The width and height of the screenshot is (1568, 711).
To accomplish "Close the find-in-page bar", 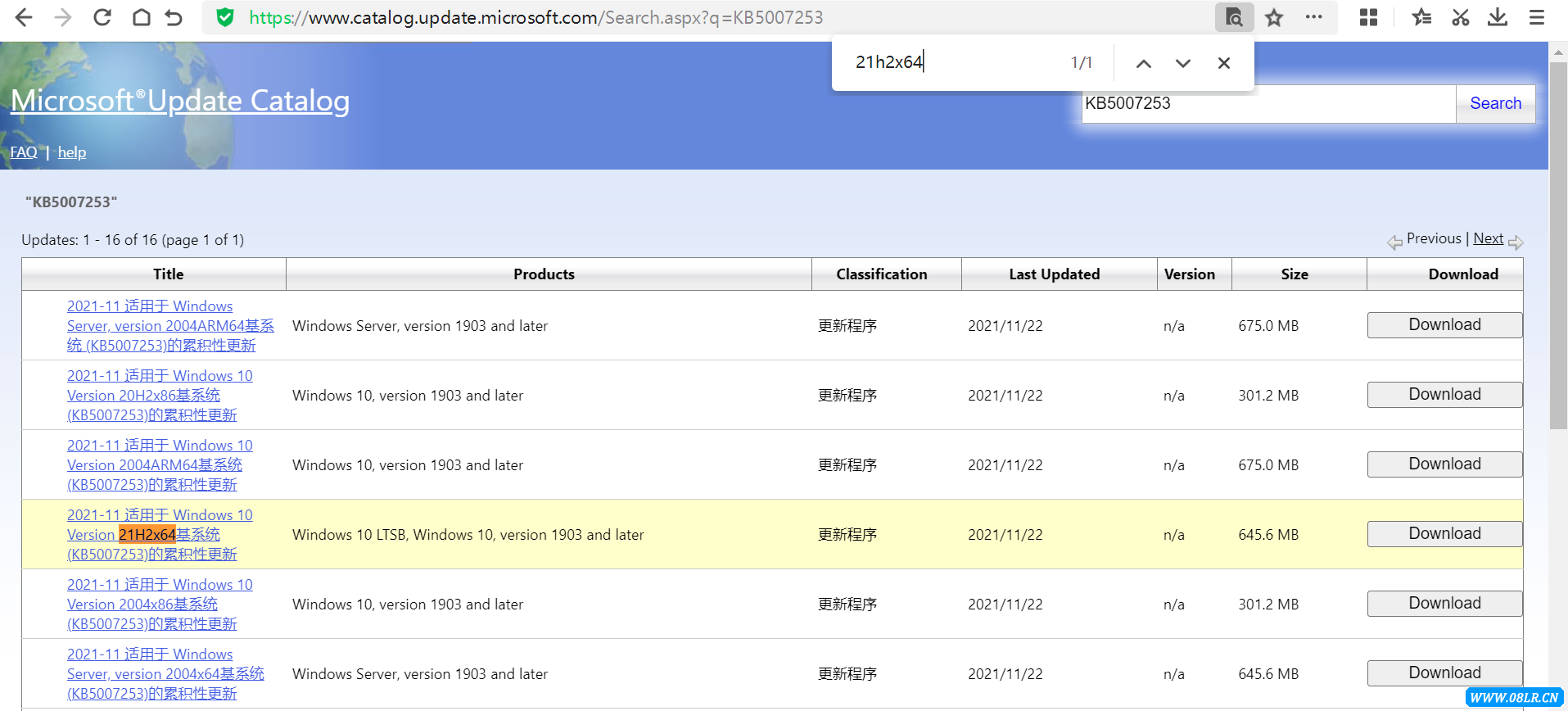I will coord(1224,63).
